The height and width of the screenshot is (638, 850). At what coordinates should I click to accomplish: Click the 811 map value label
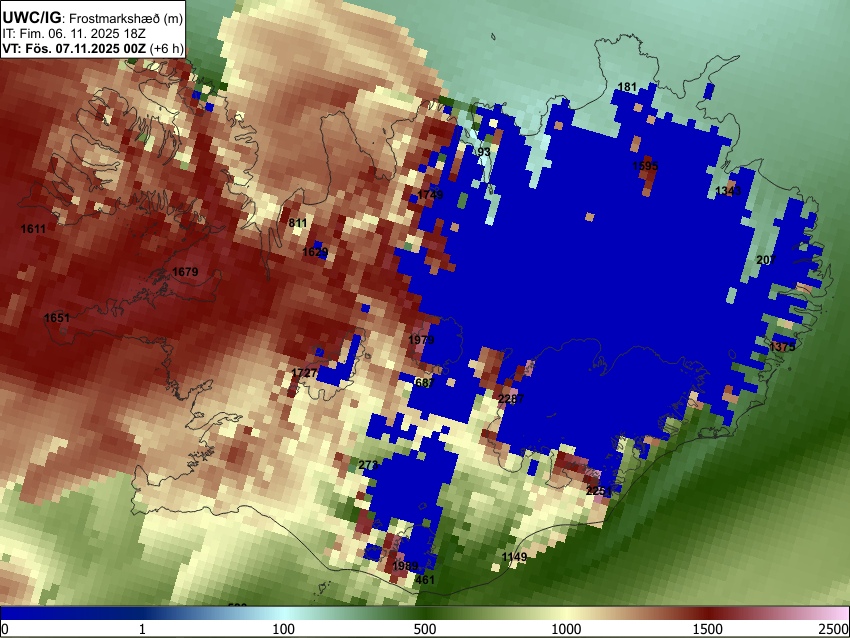click(298, 223)
